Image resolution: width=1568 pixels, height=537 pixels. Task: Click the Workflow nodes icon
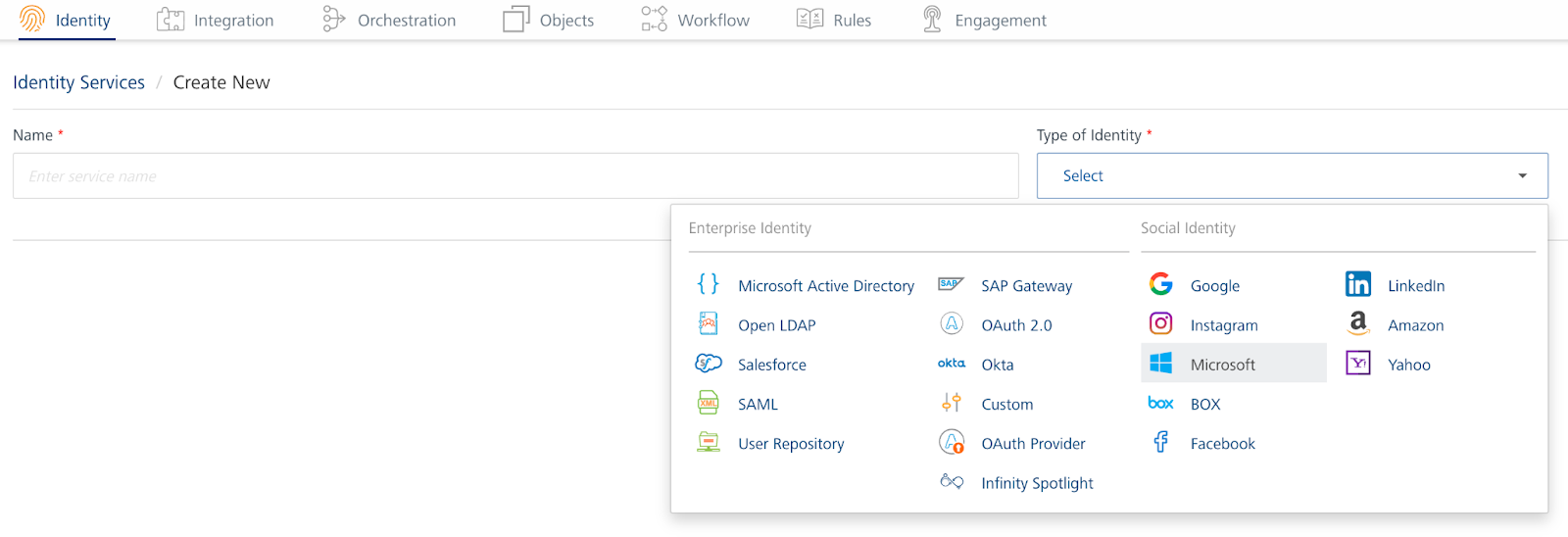coord(655,19)
